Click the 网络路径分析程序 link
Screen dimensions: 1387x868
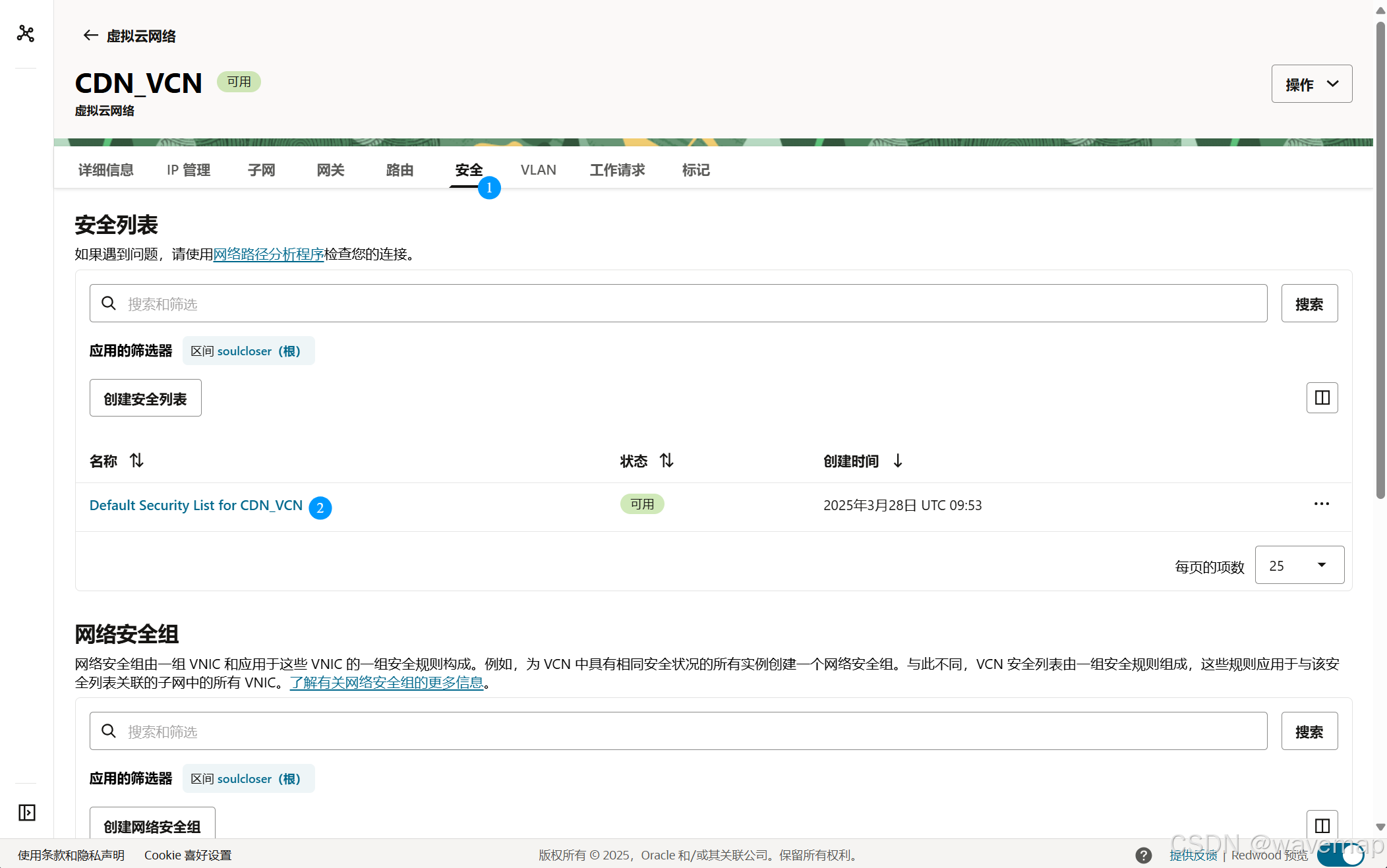(268, 254)
